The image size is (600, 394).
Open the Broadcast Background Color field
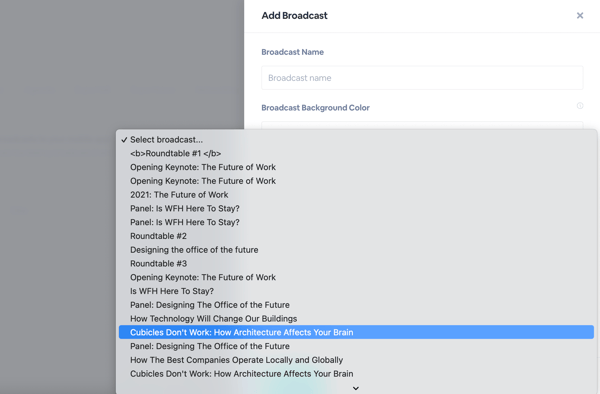(x=422, y=125)
